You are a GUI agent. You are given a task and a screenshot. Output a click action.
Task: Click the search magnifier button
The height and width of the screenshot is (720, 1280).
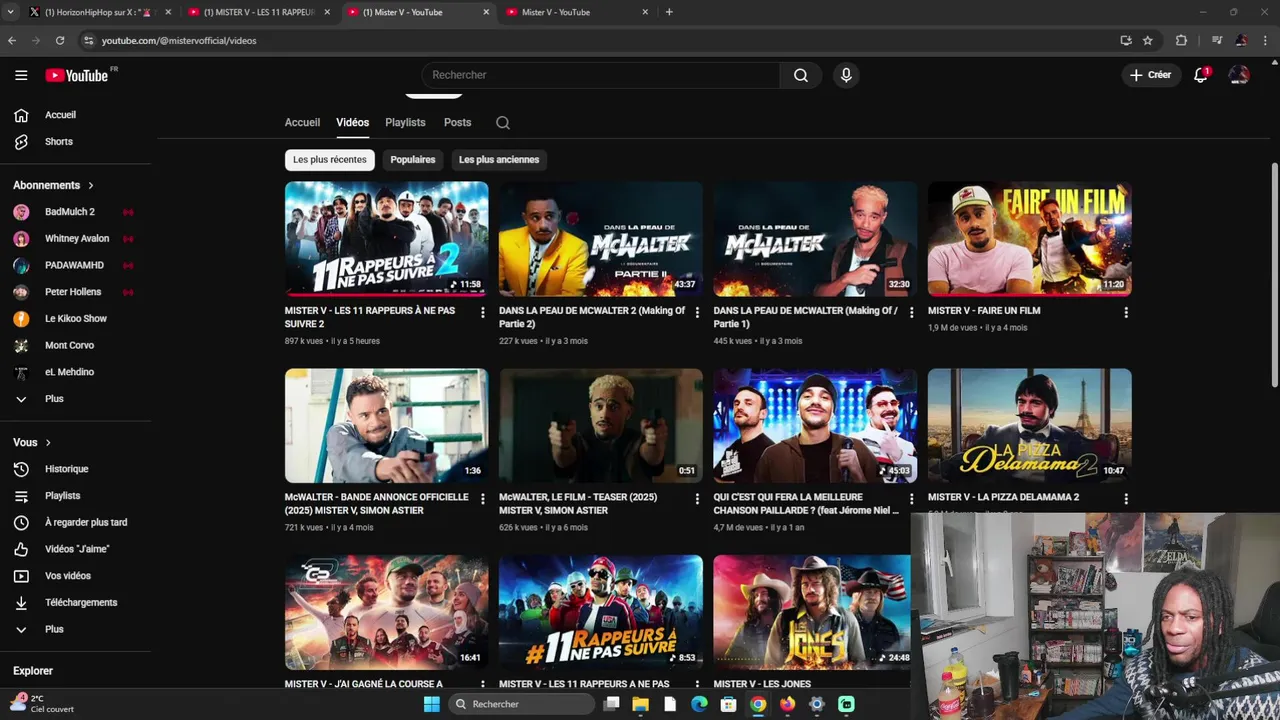point(801,75)
